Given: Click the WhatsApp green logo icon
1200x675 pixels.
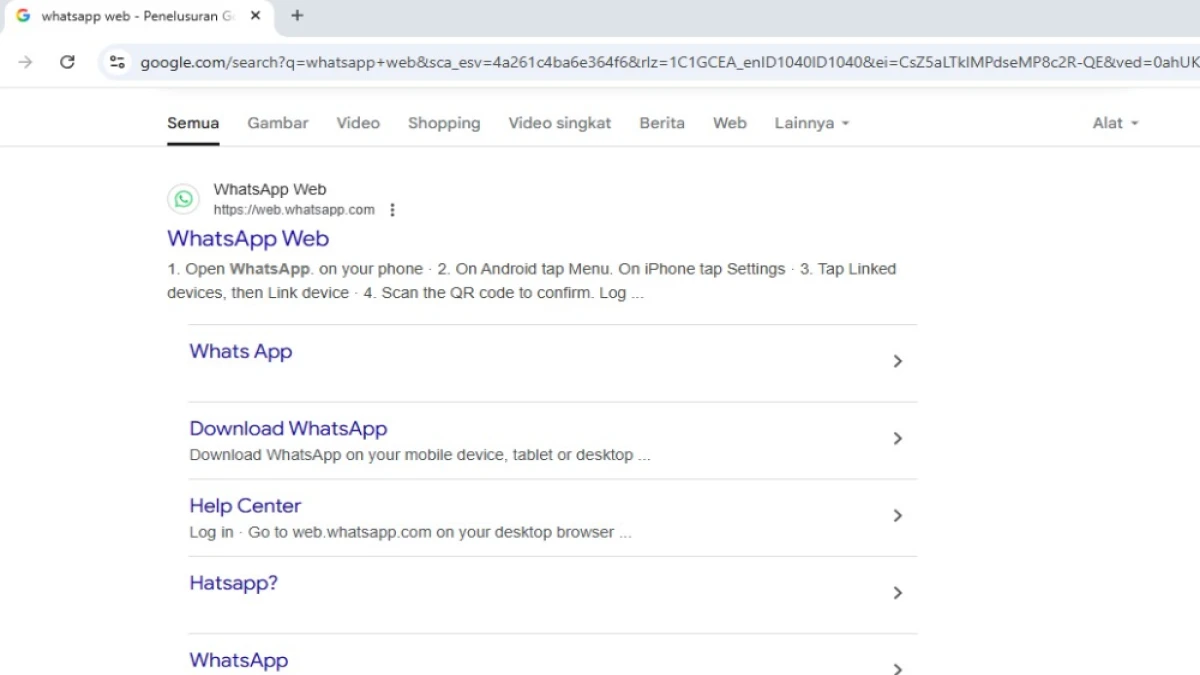Looking at the screenshot, I should point(183,199).
